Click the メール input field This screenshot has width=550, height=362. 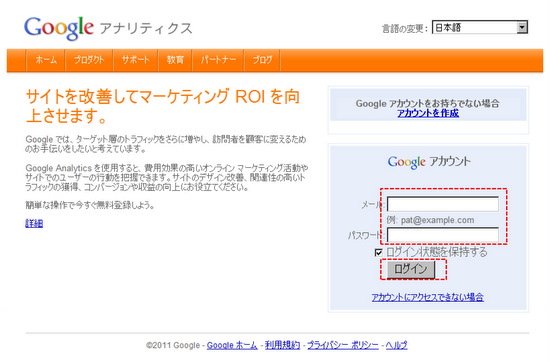click(x=443, y=204)
